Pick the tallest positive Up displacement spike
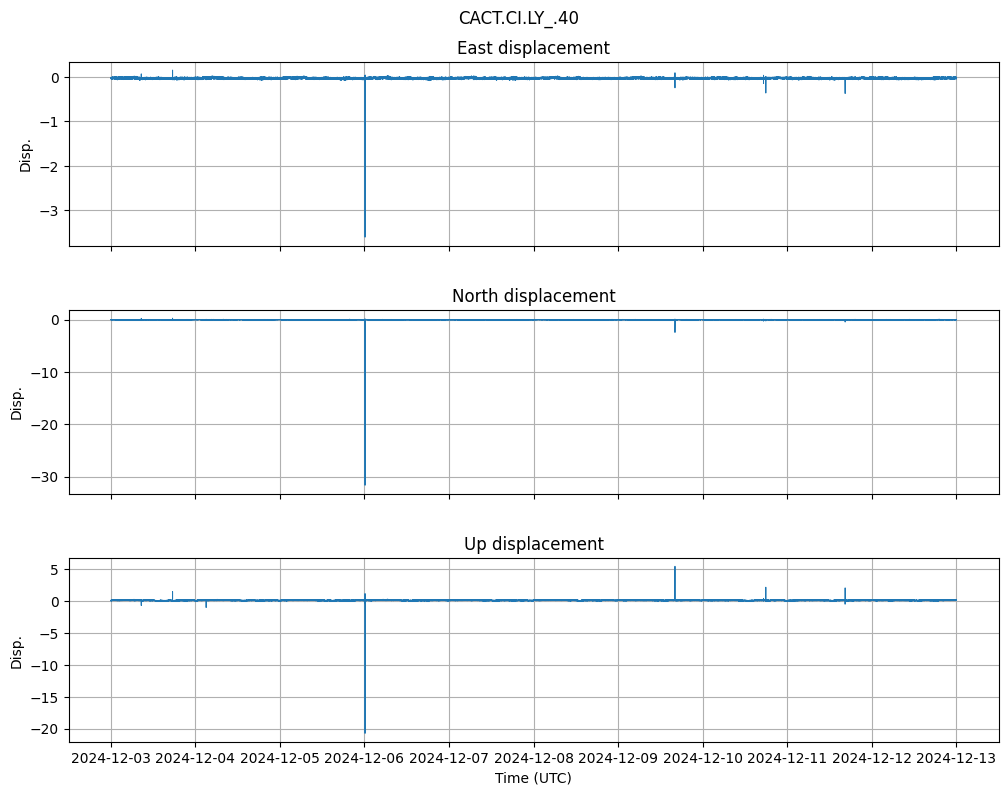This screenshot has width=1008, height=795. (675, 568)
